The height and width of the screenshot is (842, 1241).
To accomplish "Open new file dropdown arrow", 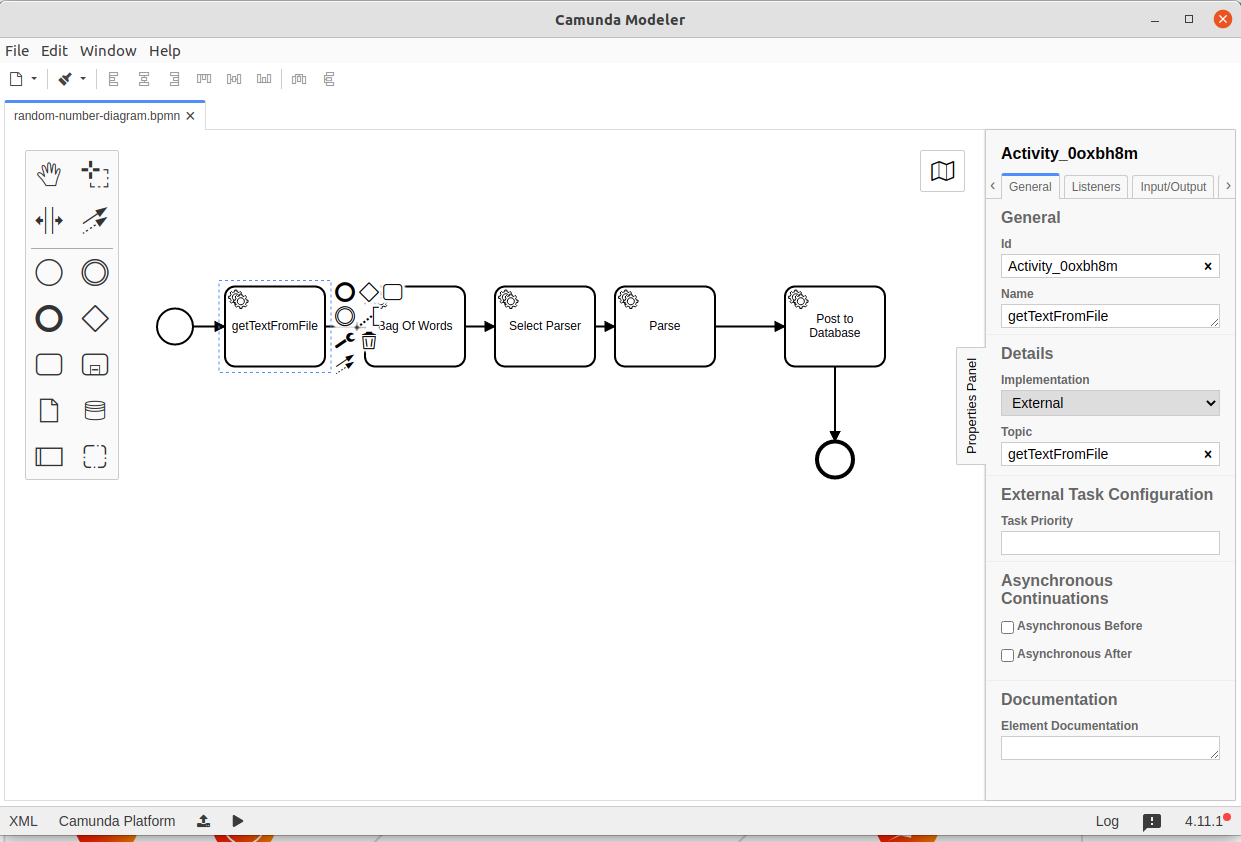I will (34, 79).
